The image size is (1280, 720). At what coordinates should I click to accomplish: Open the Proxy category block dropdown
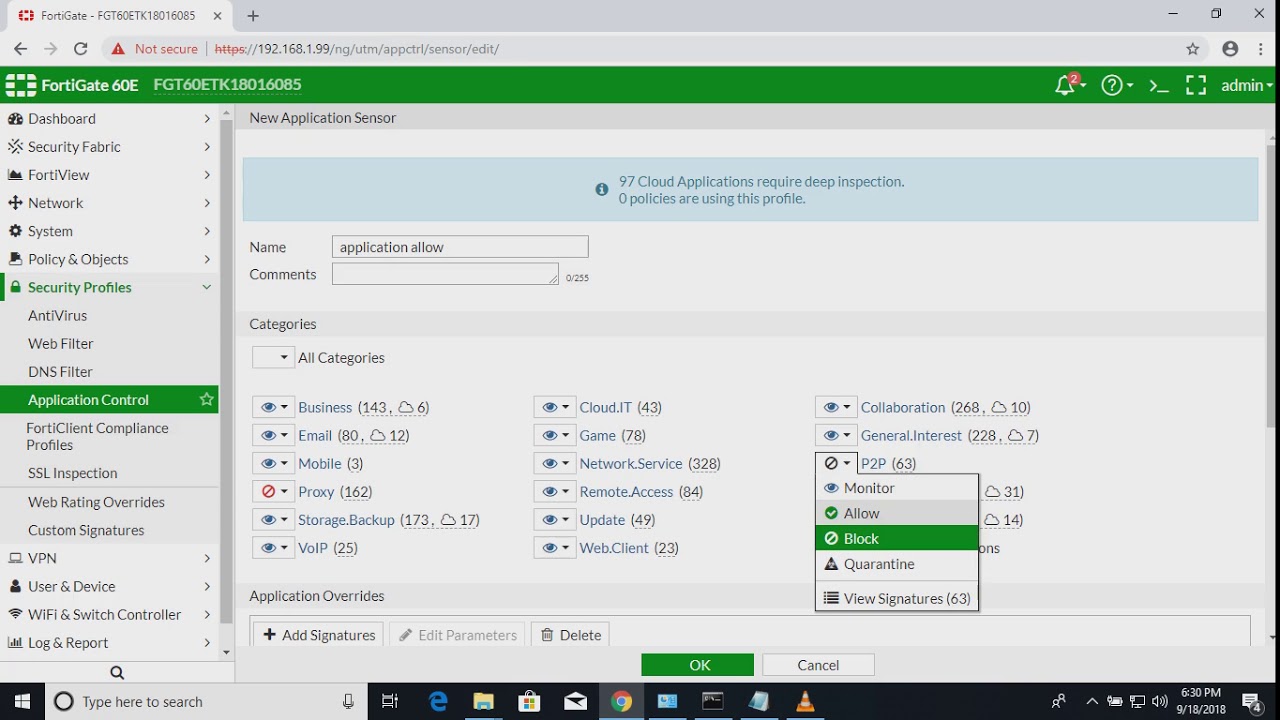click(x=273, y=491)
